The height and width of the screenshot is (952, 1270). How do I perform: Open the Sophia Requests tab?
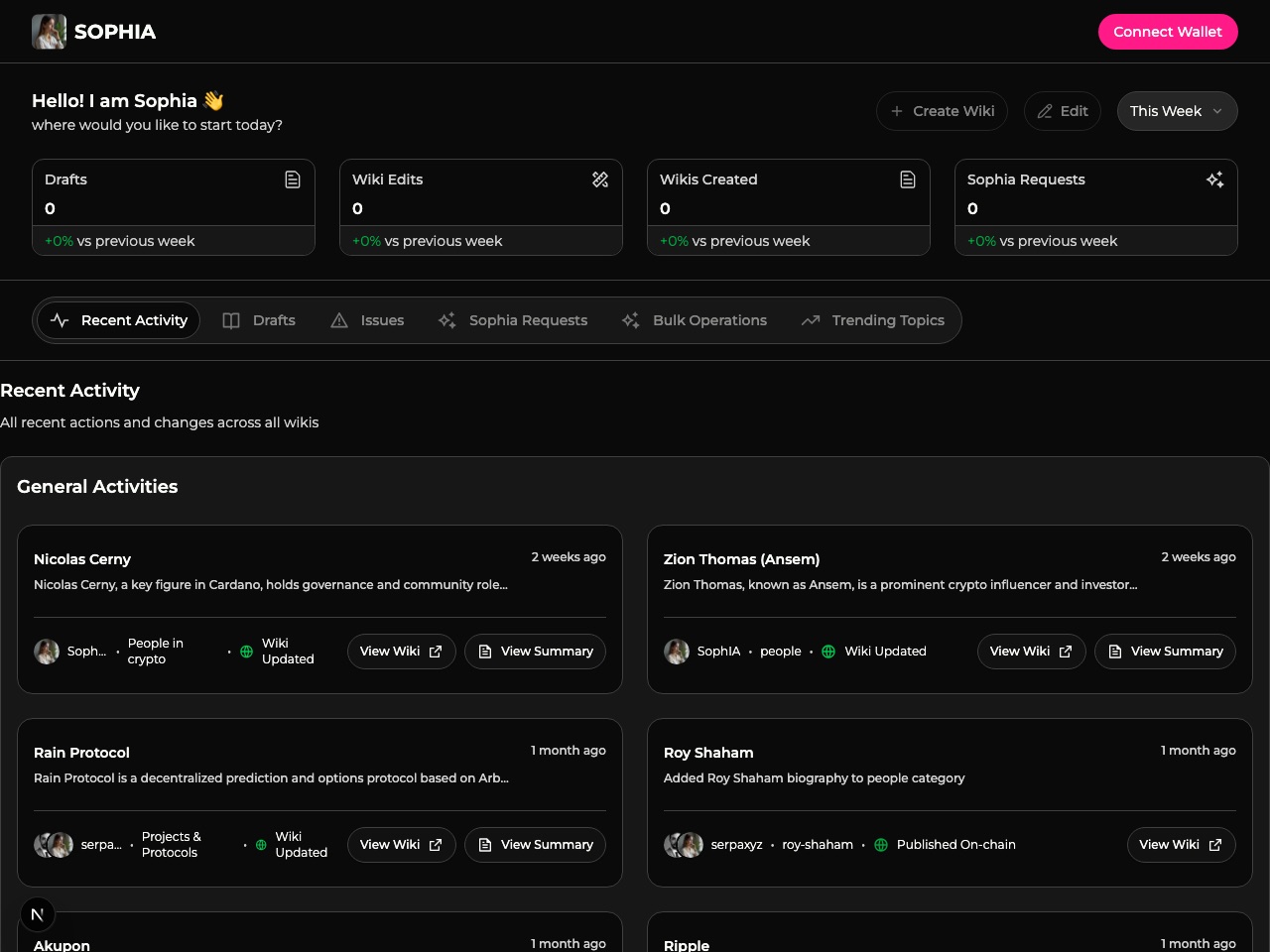point(514,320)
